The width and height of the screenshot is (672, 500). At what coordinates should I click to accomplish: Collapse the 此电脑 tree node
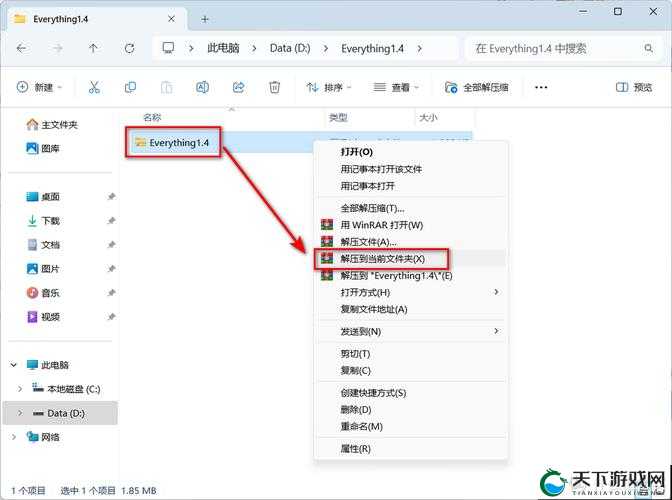pos(14,365)
